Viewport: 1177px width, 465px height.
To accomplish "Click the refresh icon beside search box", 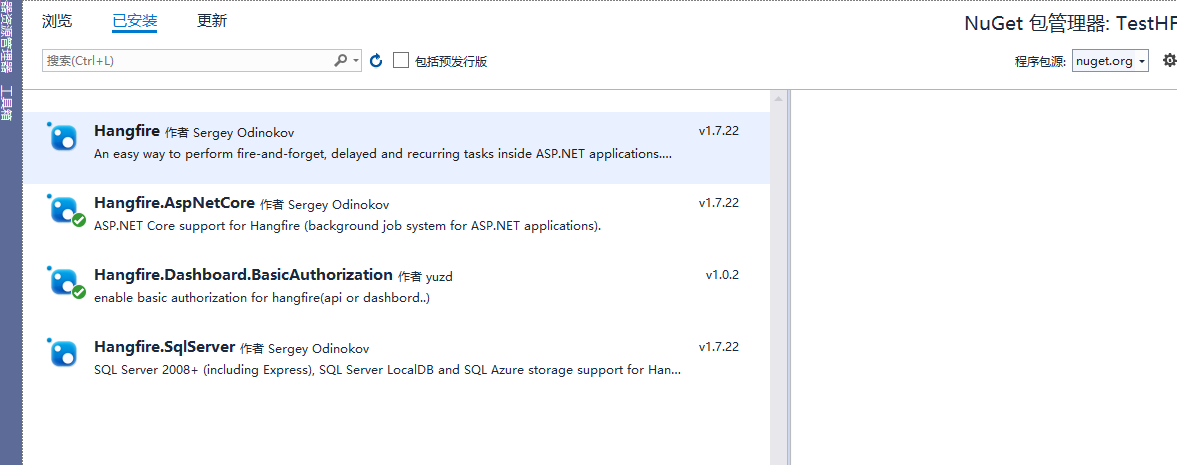I will tap(376, 61).
